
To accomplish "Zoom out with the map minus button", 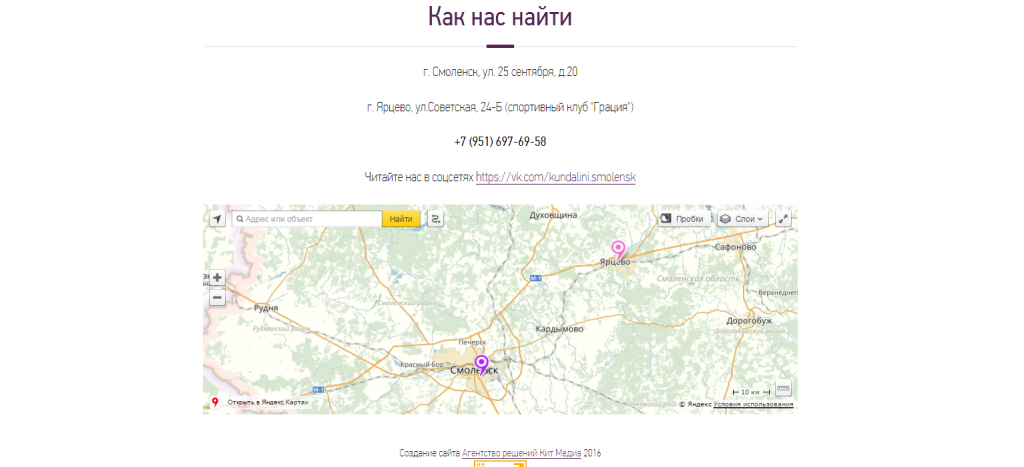I will (217, 298).
